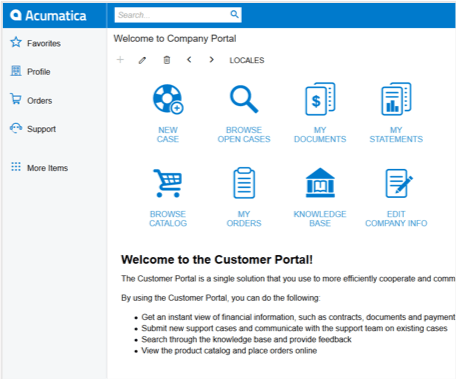Viewport: 456px width, 379px height.
Task: Click the delete trash toolbar icon
Action: coord(167,60)
